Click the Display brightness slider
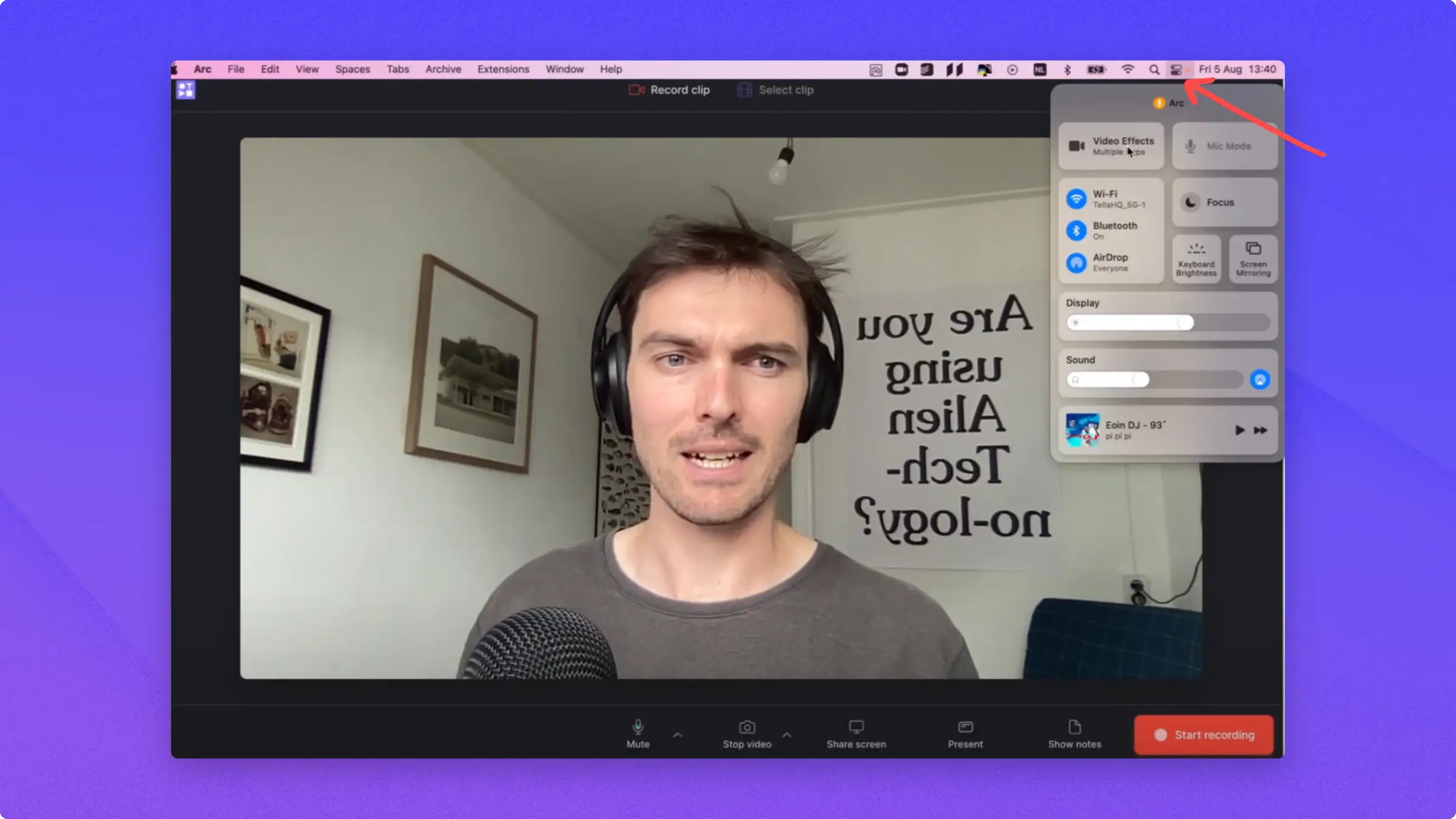The height and width of the screenshot is (819, 1456). point(1167,323)
